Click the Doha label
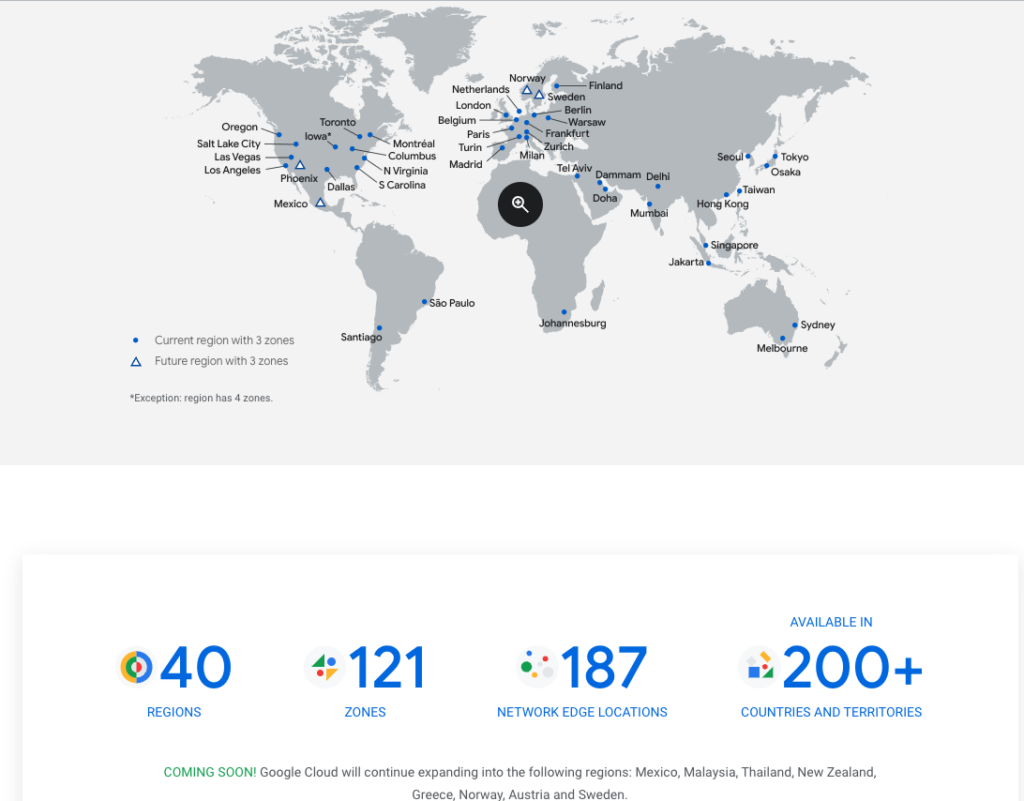The width and height of the screenshot is (1024, 801). pyautogui.click(x=605, y=198)
